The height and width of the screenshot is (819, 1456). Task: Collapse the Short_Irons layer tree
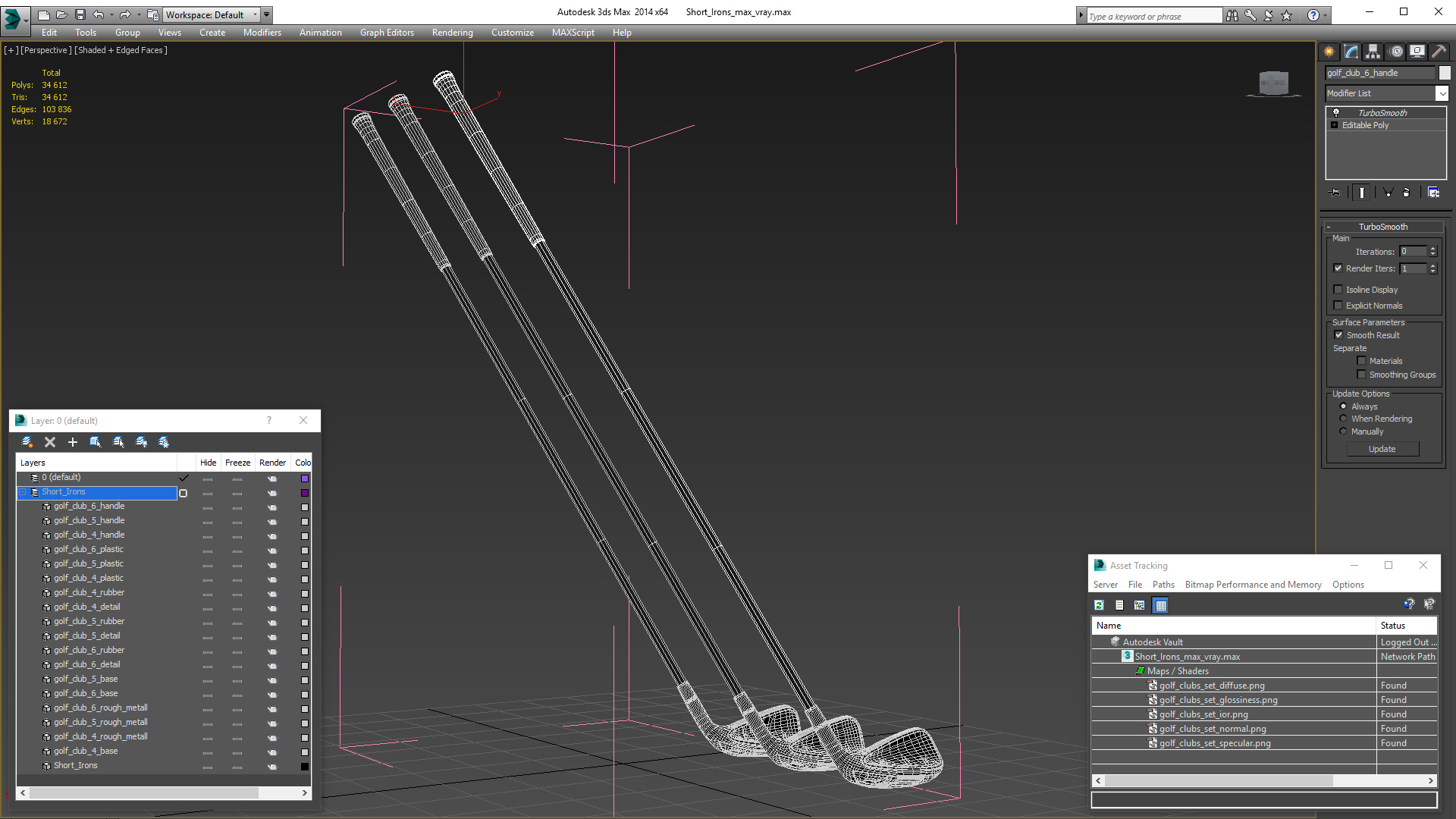[x=23, y=492]
